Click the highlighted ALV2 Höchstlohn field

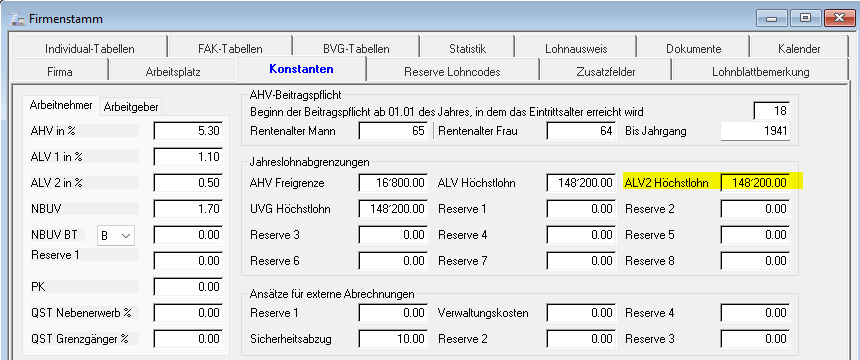[755, 183]
